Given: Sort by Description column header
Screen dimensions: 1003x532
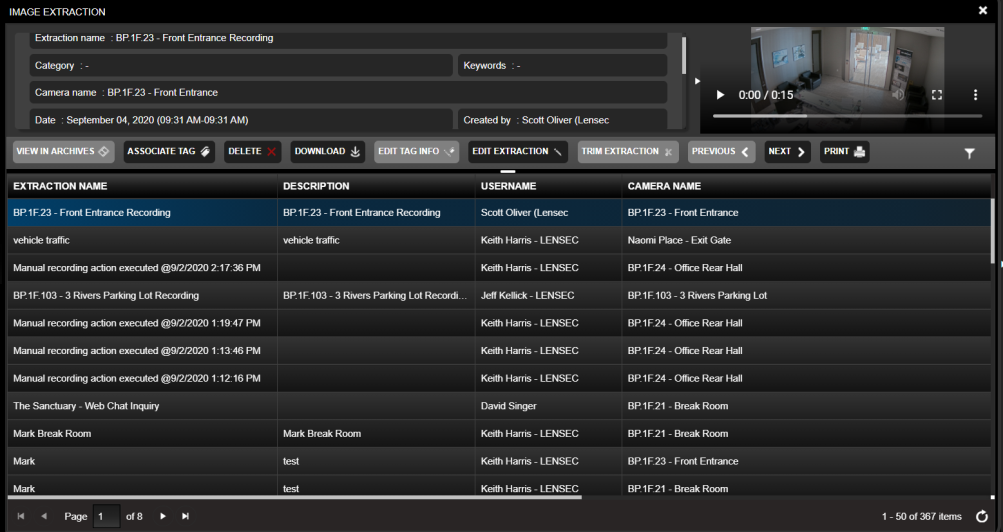Looking at the screenshot, I should (316, 186).
